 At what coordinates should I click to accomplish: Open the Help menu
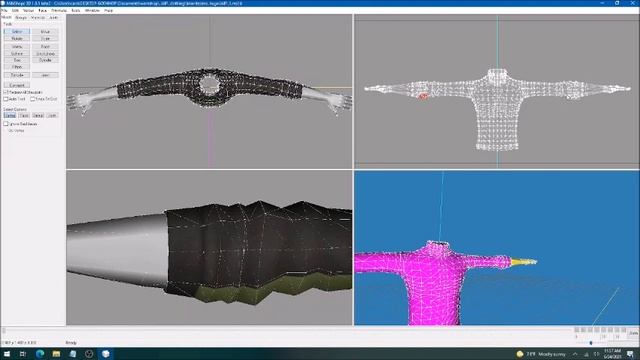[109, 10]
